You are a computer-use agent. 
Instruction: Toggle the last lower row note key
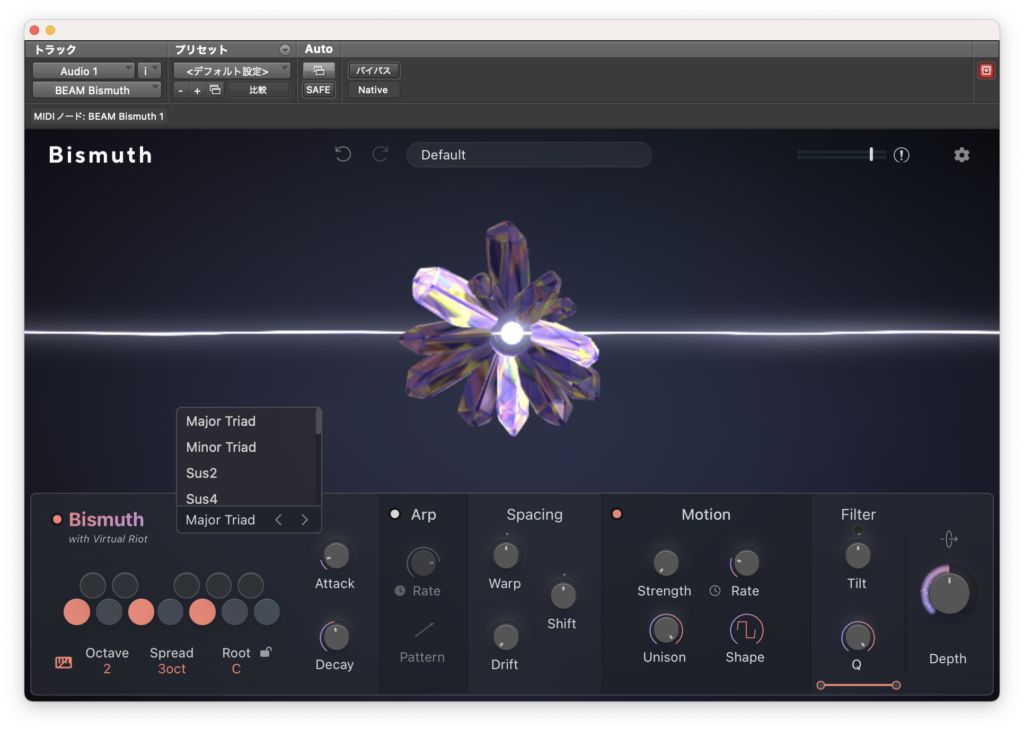pos(266,612)
